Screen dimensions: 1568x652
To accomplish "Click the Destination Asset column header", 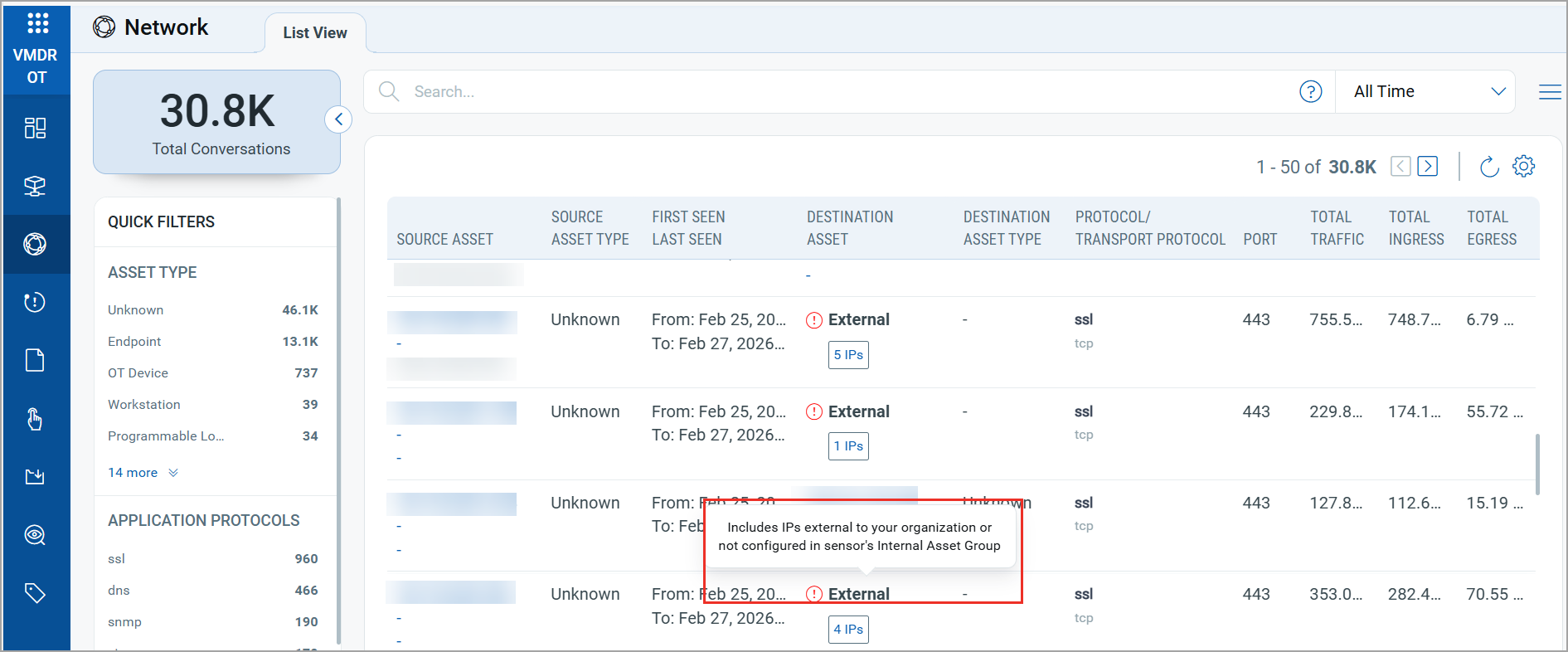I will click(x=850, y=228).
